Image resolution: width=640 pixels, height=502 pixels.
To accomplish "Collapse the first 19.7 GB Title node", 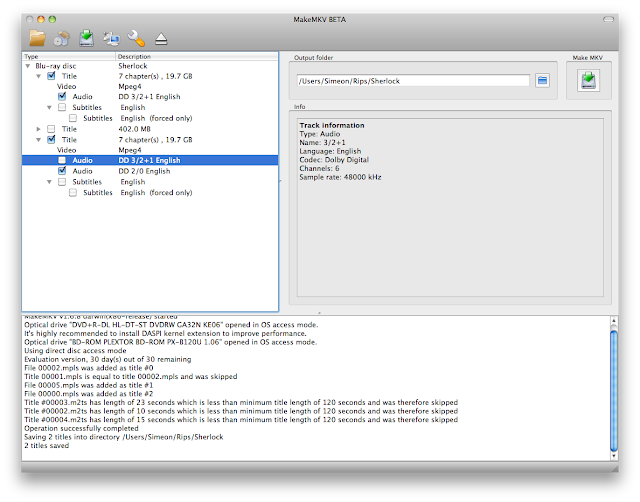I will pyautogui.click(x=38, y=76).
